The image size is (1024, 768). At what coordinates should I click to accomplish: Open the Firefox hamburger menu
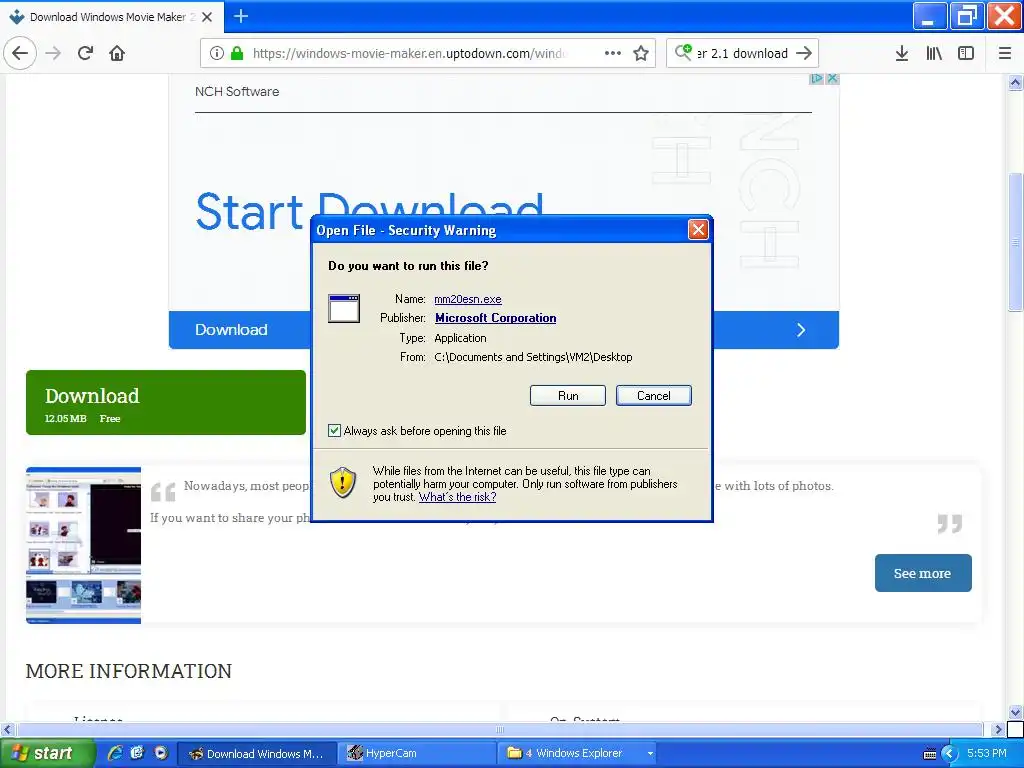coord(1005,53)
